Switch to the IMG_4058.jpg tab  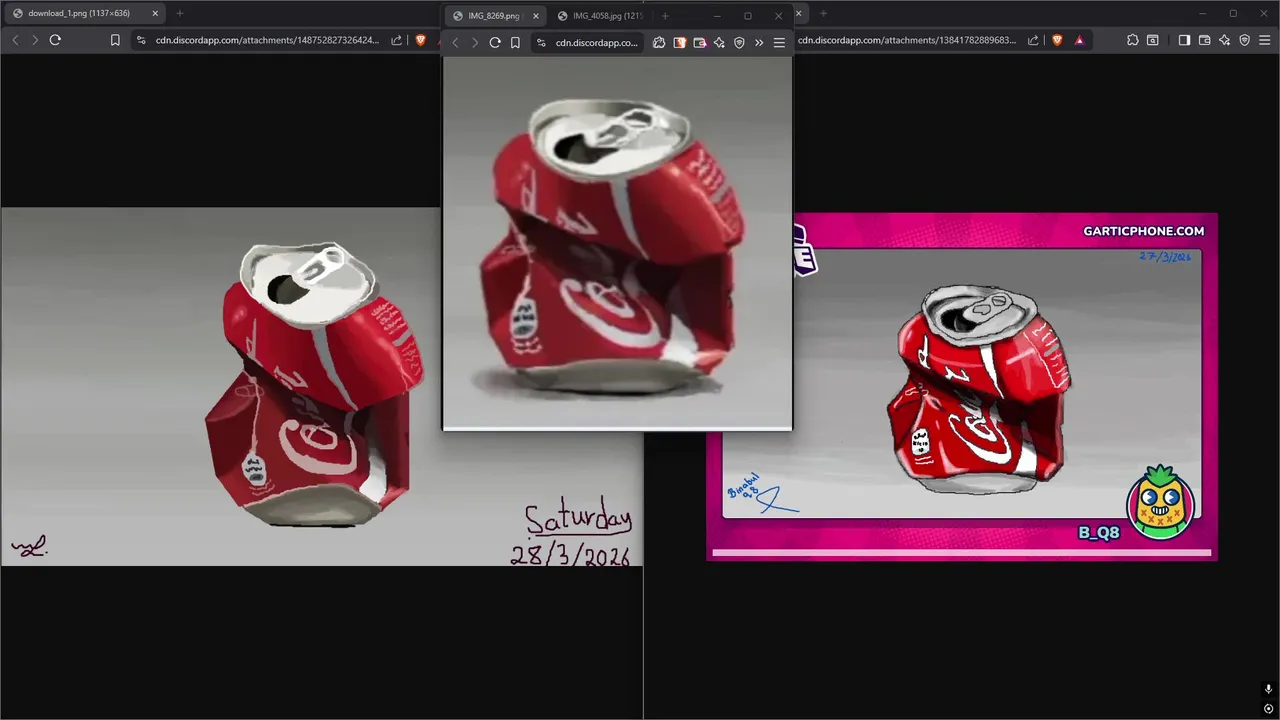[x=600, y=16]
